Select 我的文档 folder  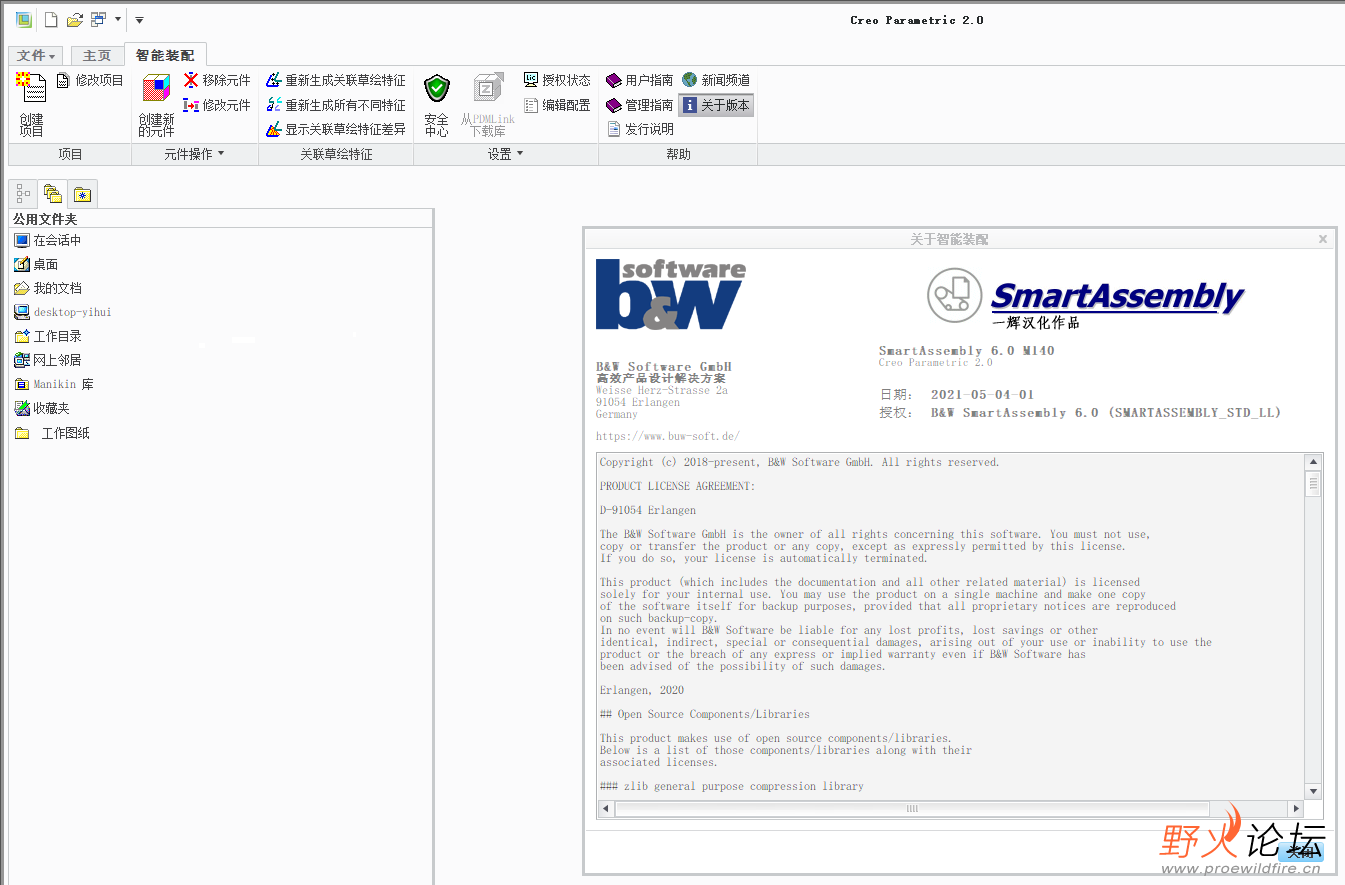coord(48,288)
